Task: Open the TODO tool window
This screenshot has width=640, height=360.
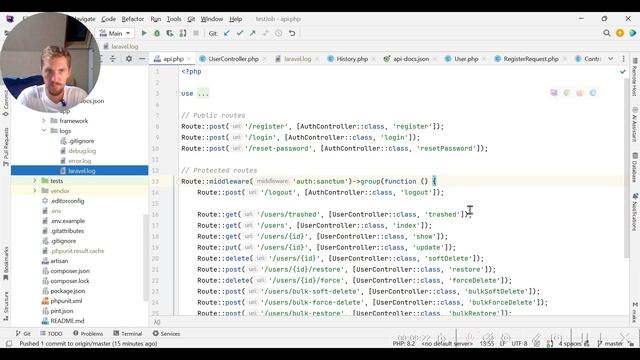Action: pos(51,333)
